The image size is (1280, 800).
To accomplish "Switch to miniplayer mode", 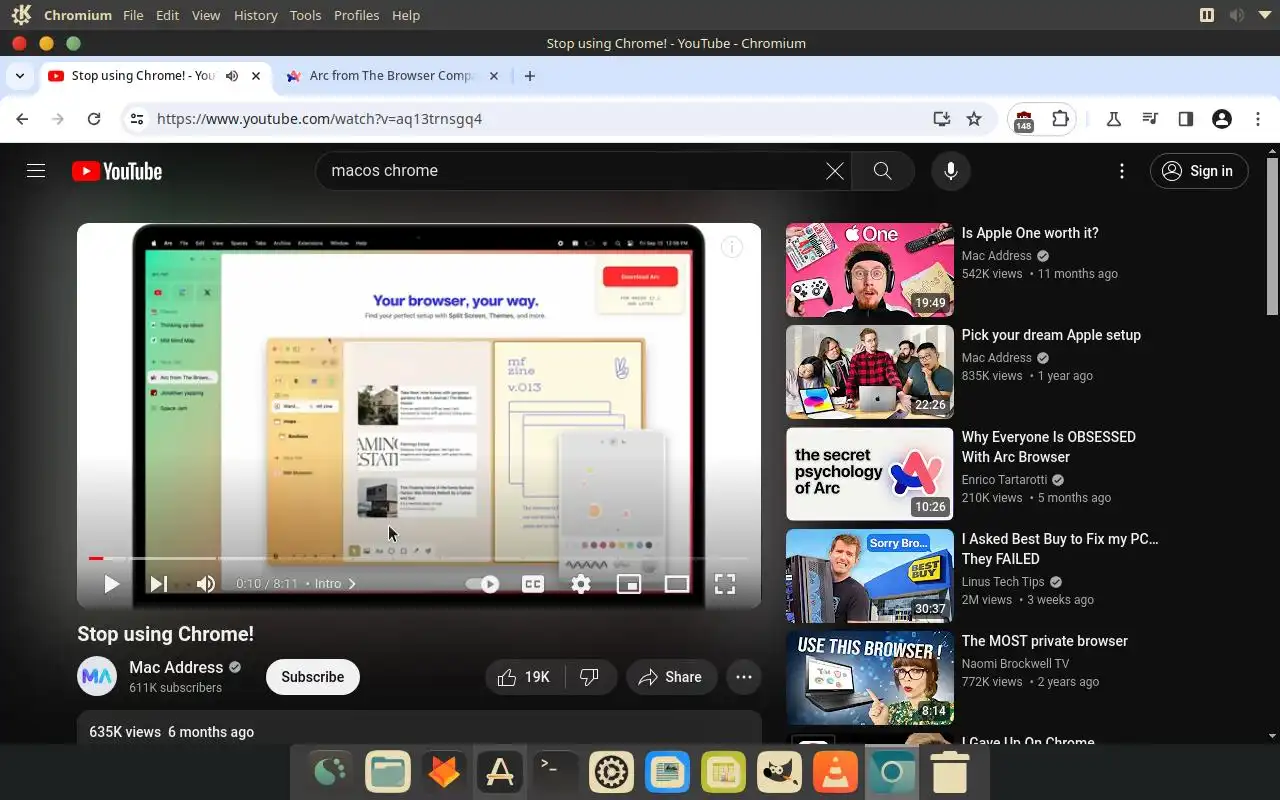I will click(x=629, y=584).
